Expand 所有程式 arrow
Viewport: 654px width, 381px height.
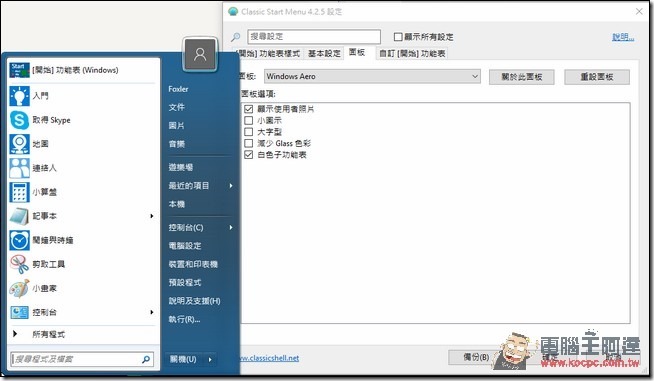pyautogui.click(x=15, y=333)
